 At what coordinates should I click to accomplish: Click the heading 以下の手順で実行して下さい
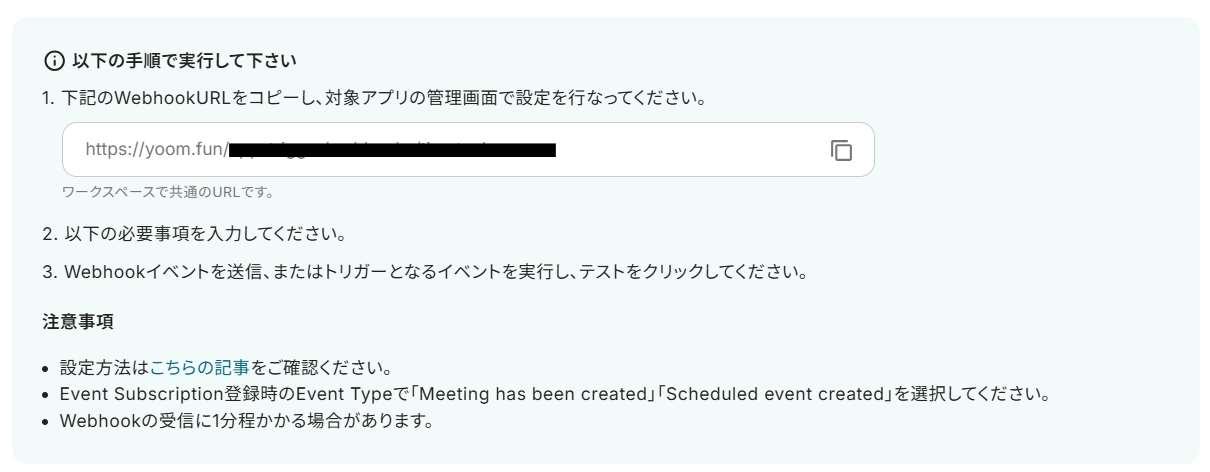point(183,62)
